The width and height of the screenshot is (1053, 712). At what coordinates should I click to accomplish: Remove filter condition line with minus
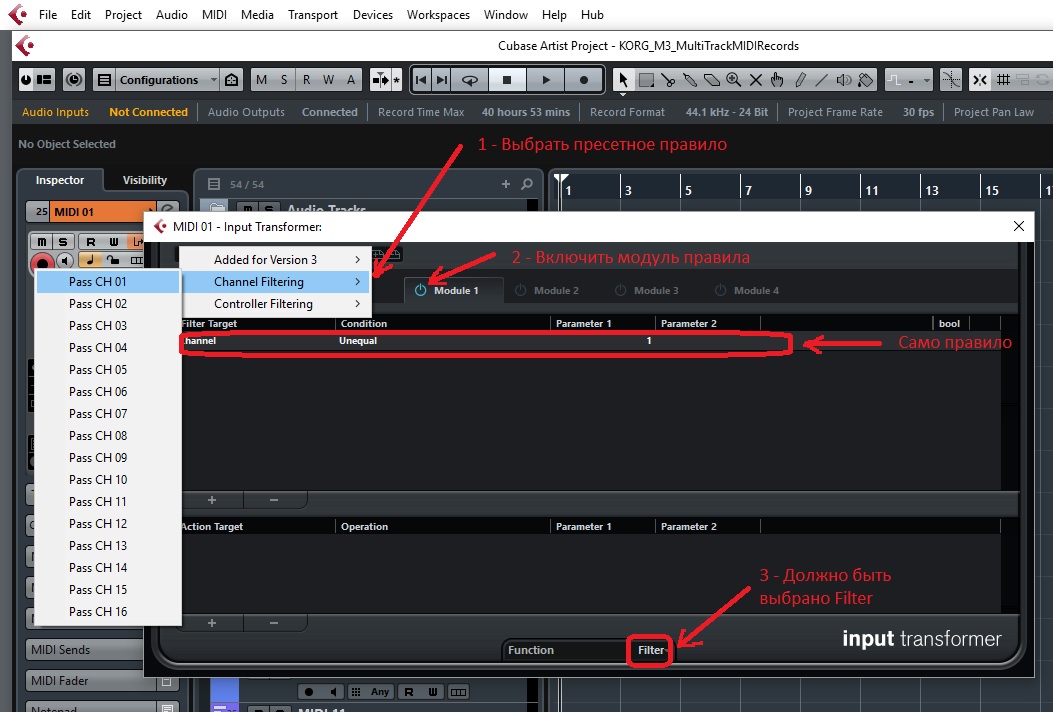pos(274,500)
